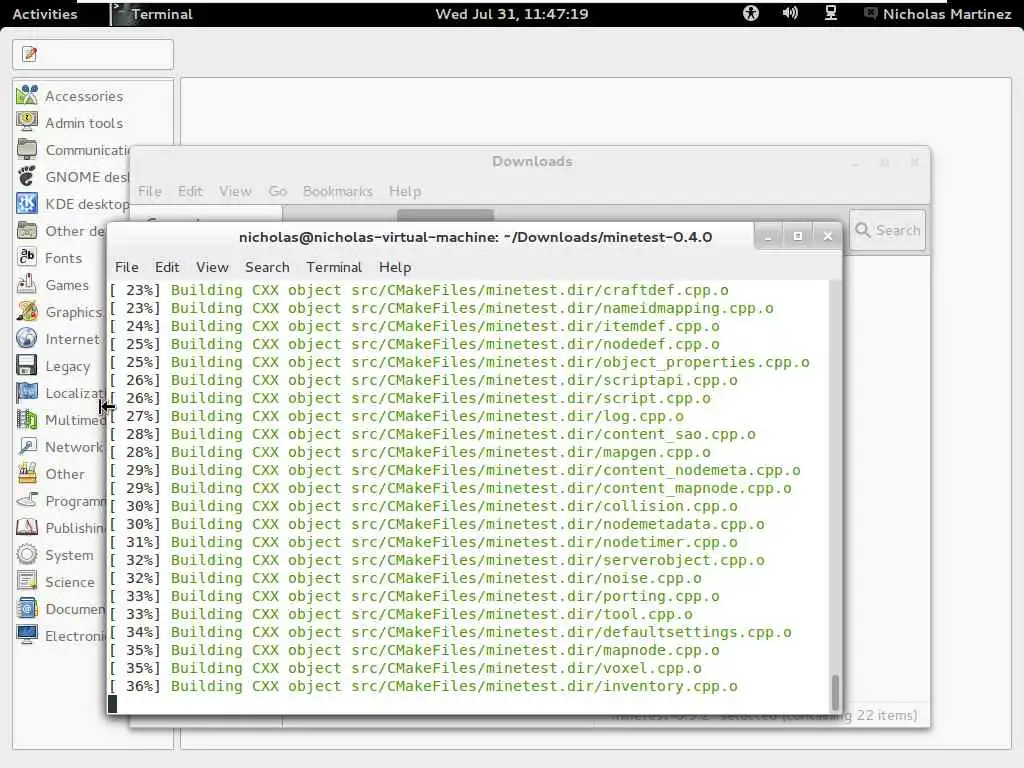The width and height of the screenshot is (1024, 768).
Task: Select the Science category icon
Action: [x=27, y=581]
